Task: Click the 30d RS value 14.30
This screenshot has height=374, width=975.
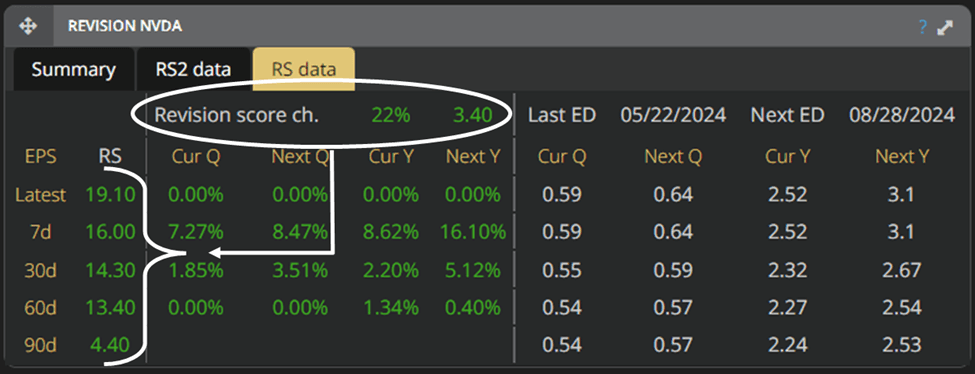Action: tap(109, 271)
